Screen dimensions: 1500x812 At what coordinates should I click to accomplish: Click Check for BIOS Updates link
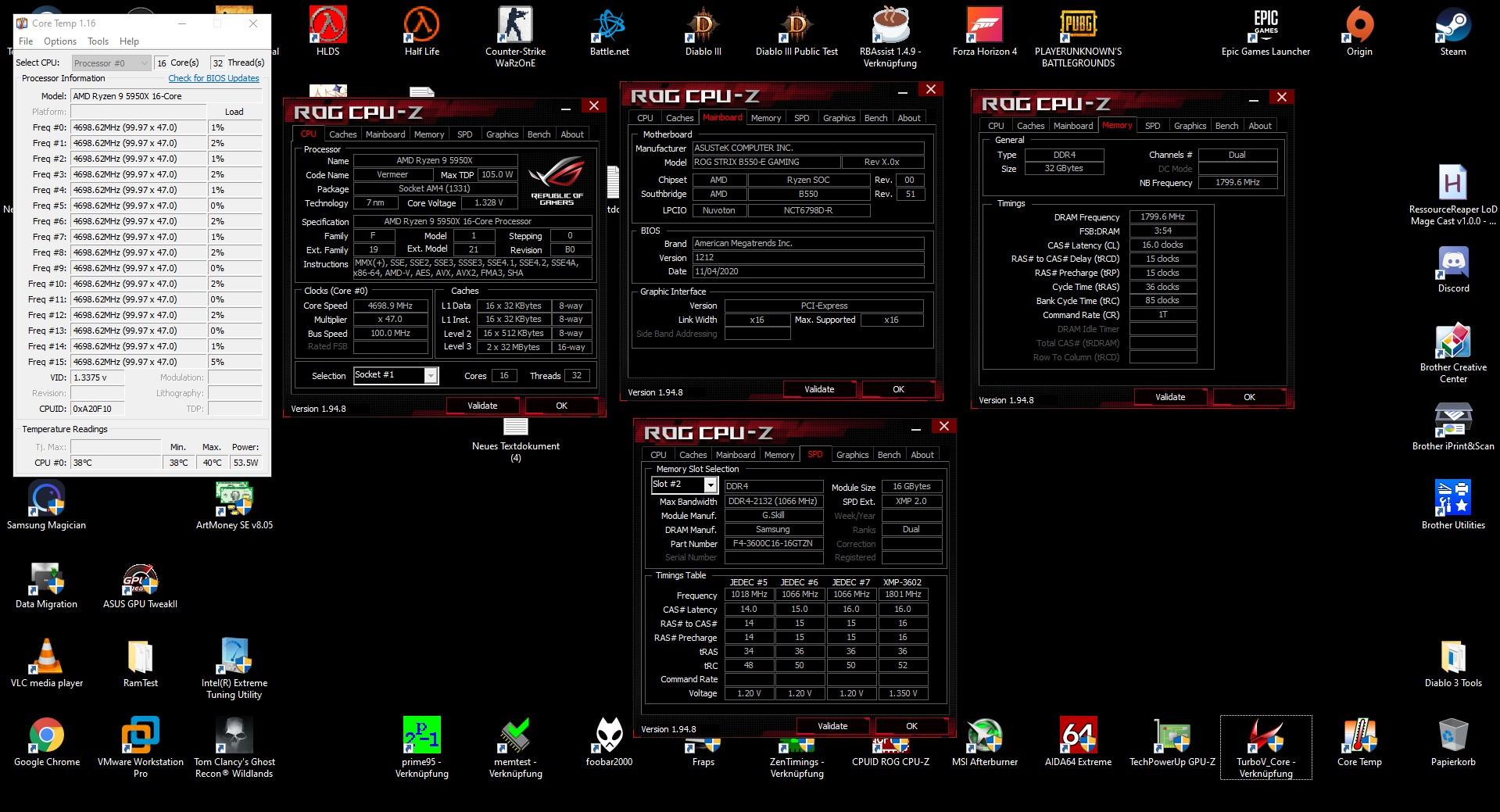(x=213, y=78)
